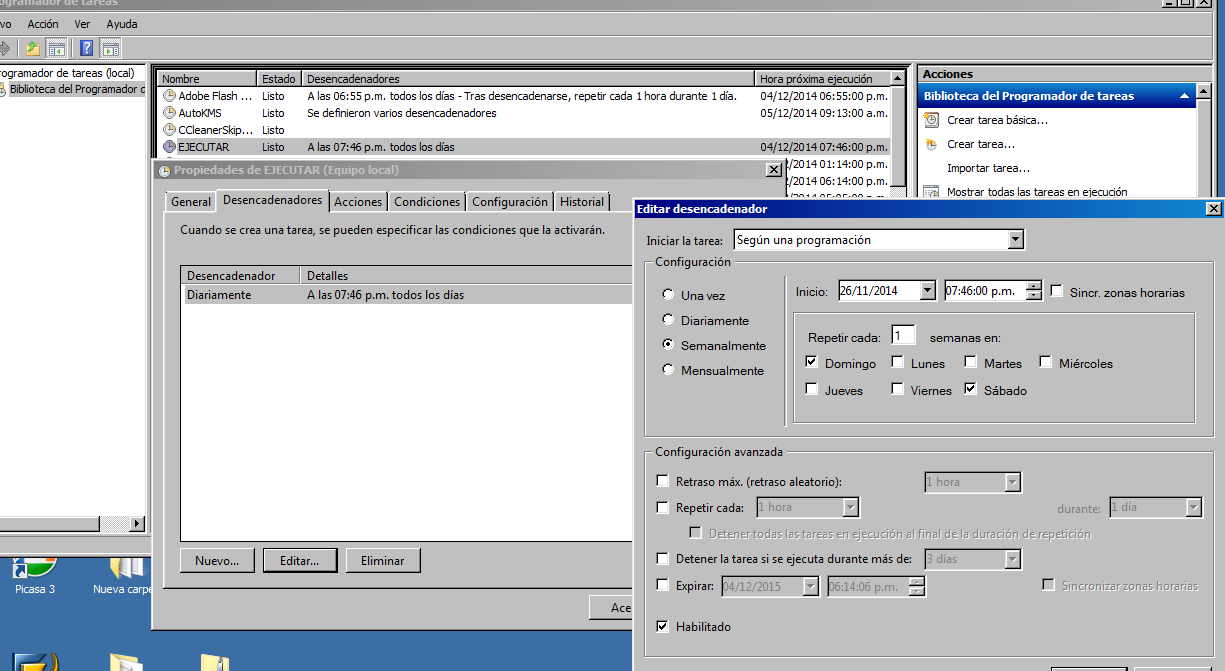This screenshot has height=671, width=1225.
Task: Click the Nuevo button
Action: (x=216, y=560)
